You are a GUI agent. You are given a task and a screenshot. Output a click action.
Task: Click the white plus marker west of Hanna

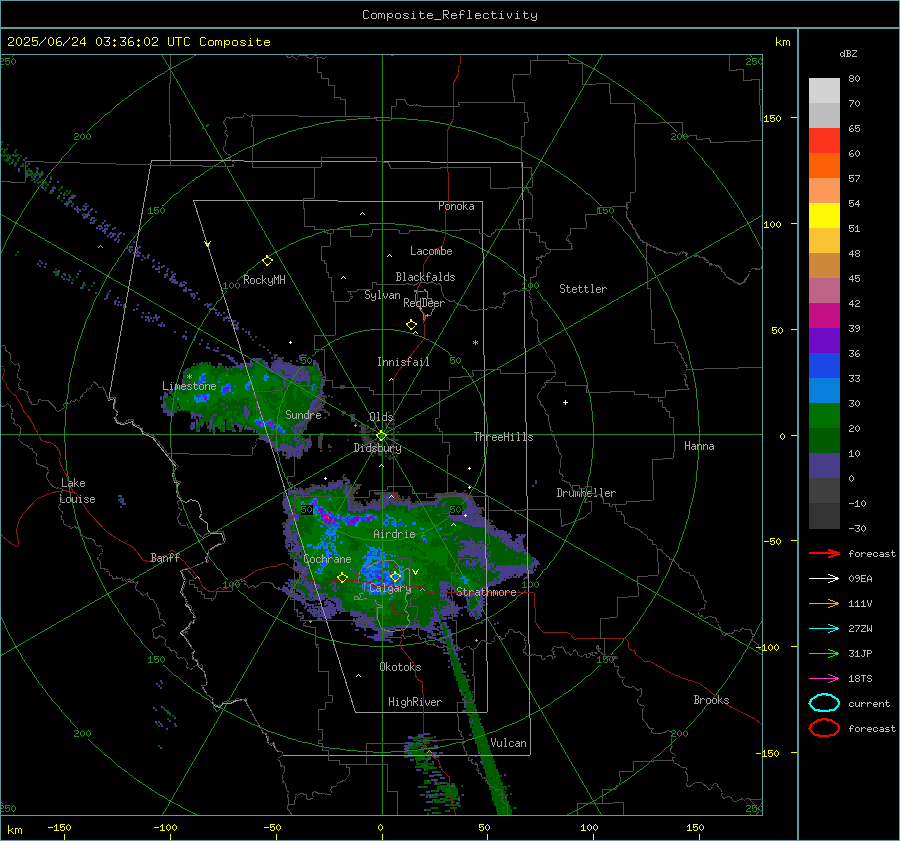[565, 402]
